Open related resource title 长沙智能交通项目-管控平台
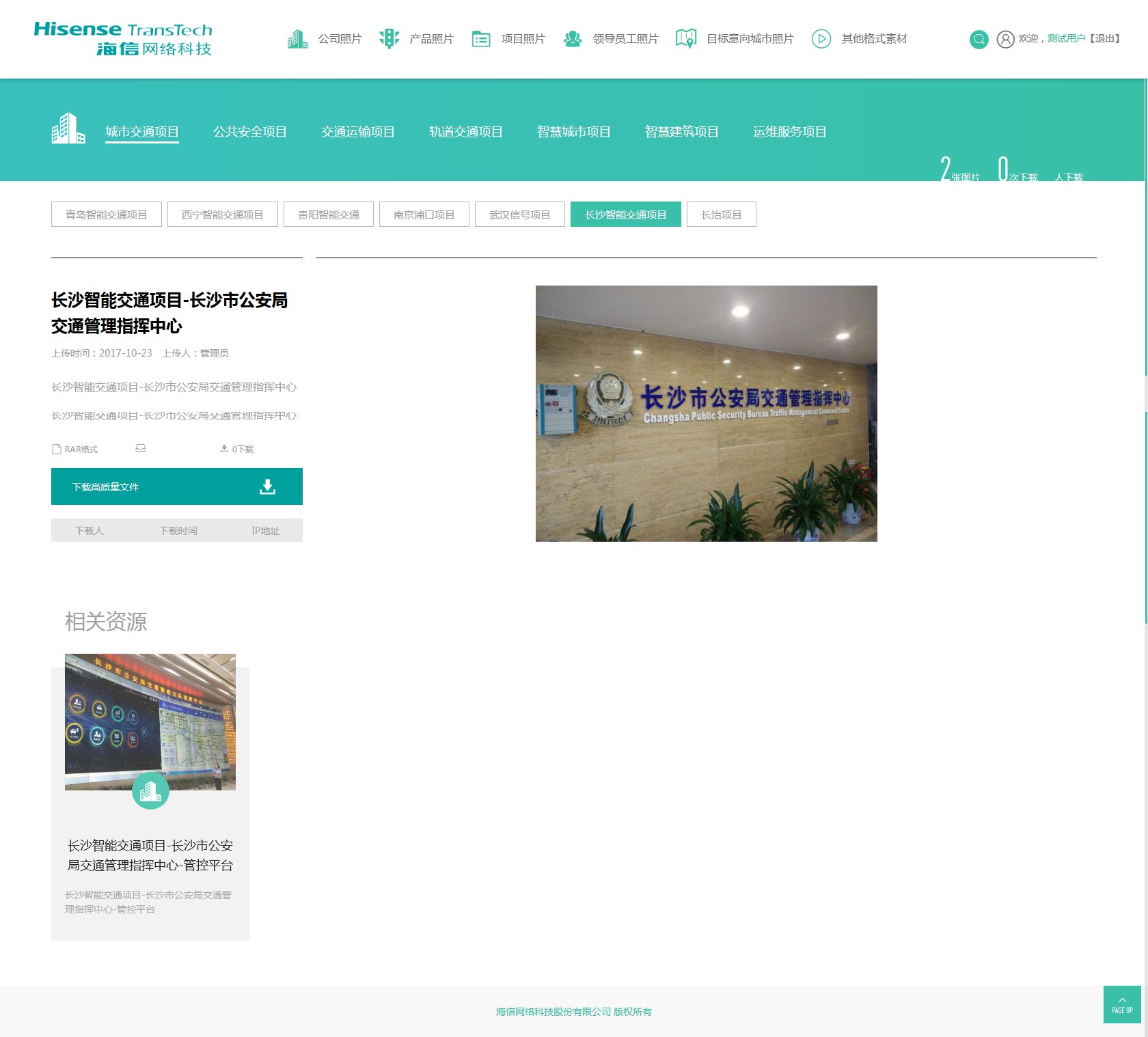Viewport: 1148px width, 1037px height. [150, 855]
